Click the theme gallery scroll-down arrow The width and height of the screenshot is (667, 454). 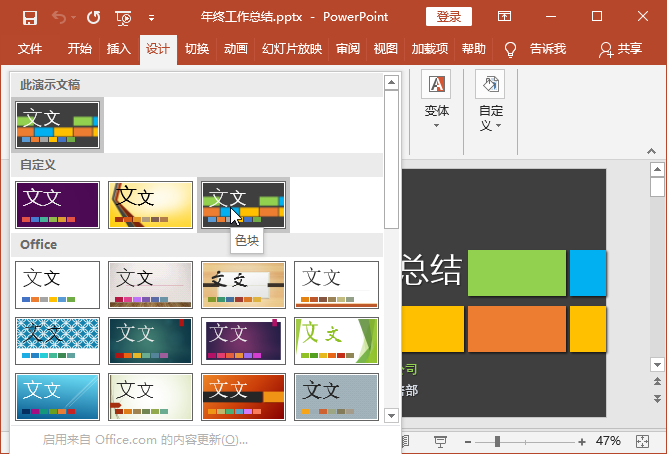391,415
